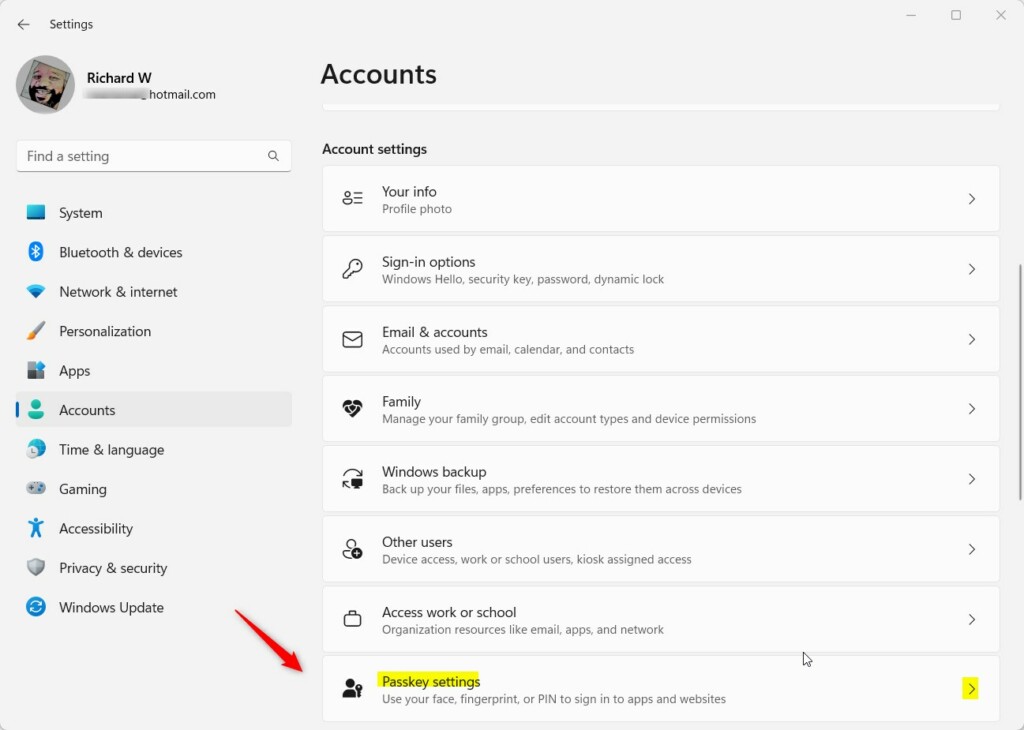
Task: Click the Family heart icon
Action: pos(352,409)
